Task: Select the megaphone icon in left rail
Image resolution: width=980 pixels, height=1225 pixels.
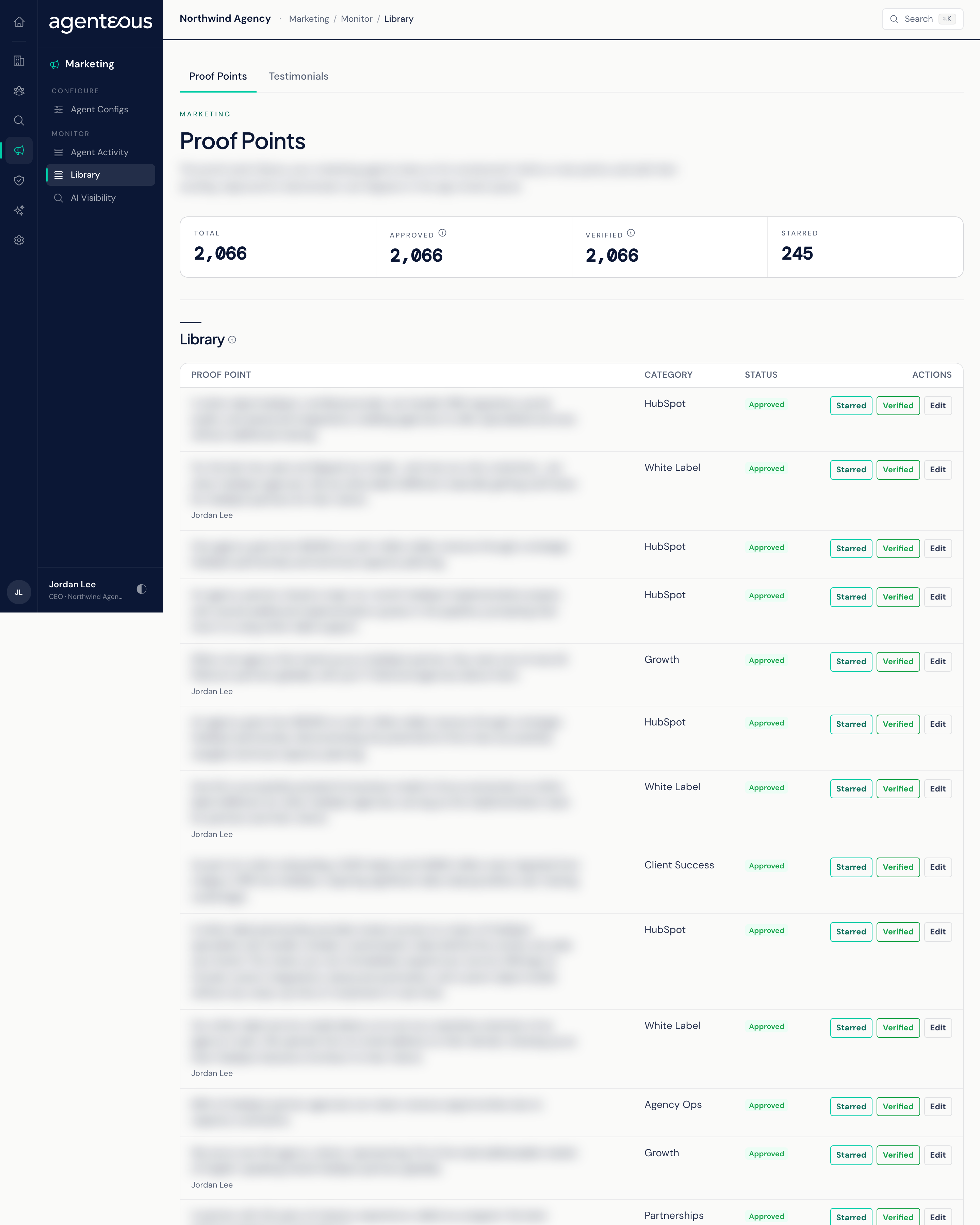Action: [x=19, y=150]
